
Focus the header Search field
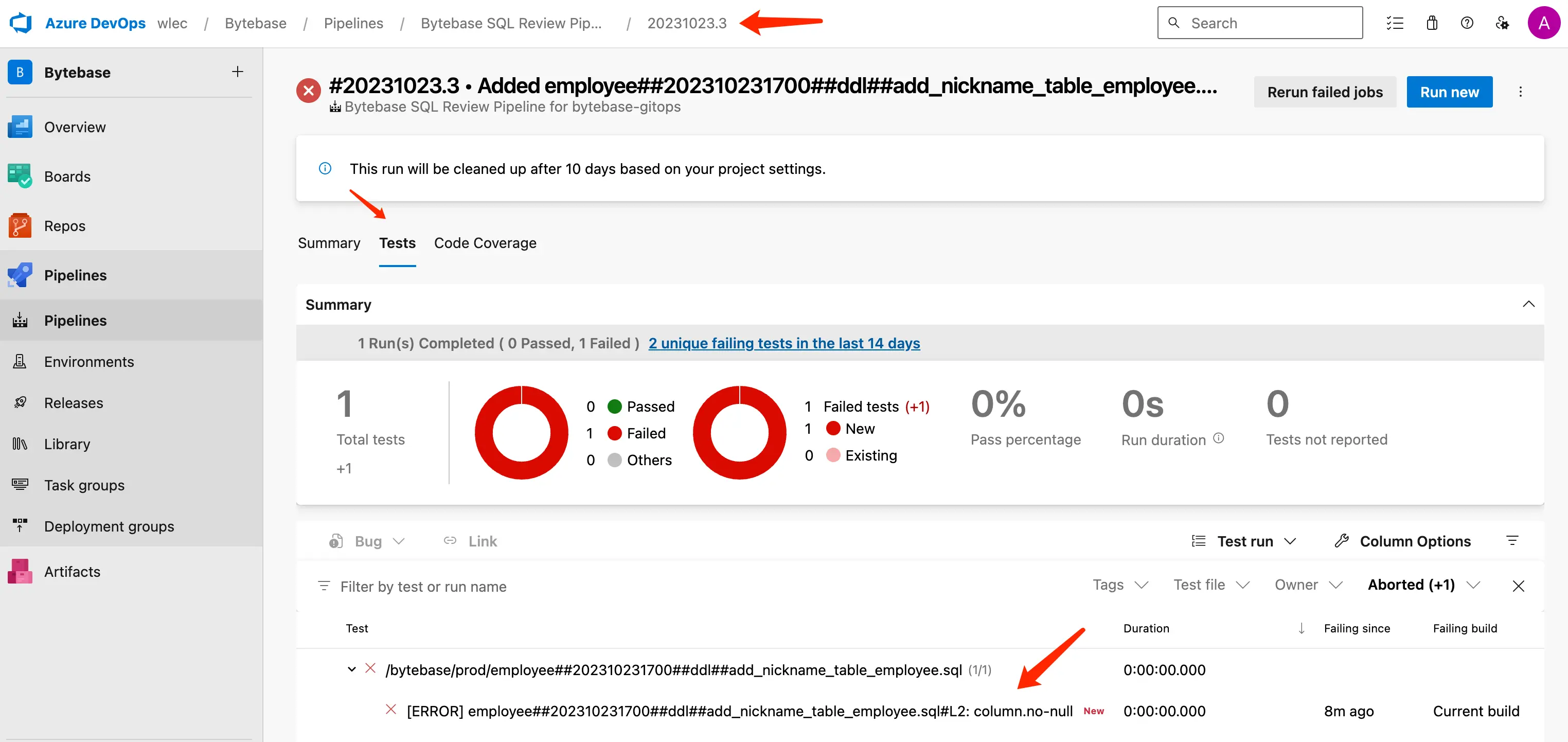(1260, 23)
